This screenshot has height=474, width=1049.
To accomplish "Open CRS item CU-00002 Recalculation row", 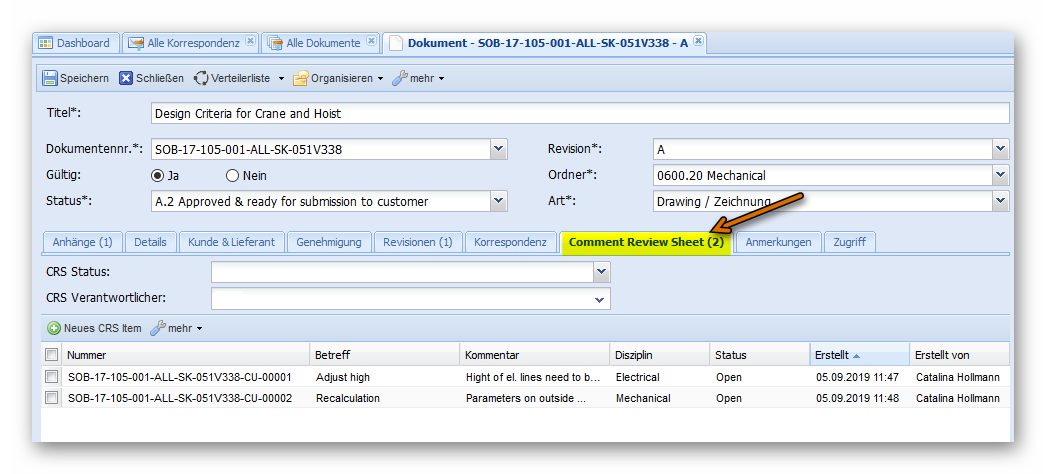I will (348, 398).
